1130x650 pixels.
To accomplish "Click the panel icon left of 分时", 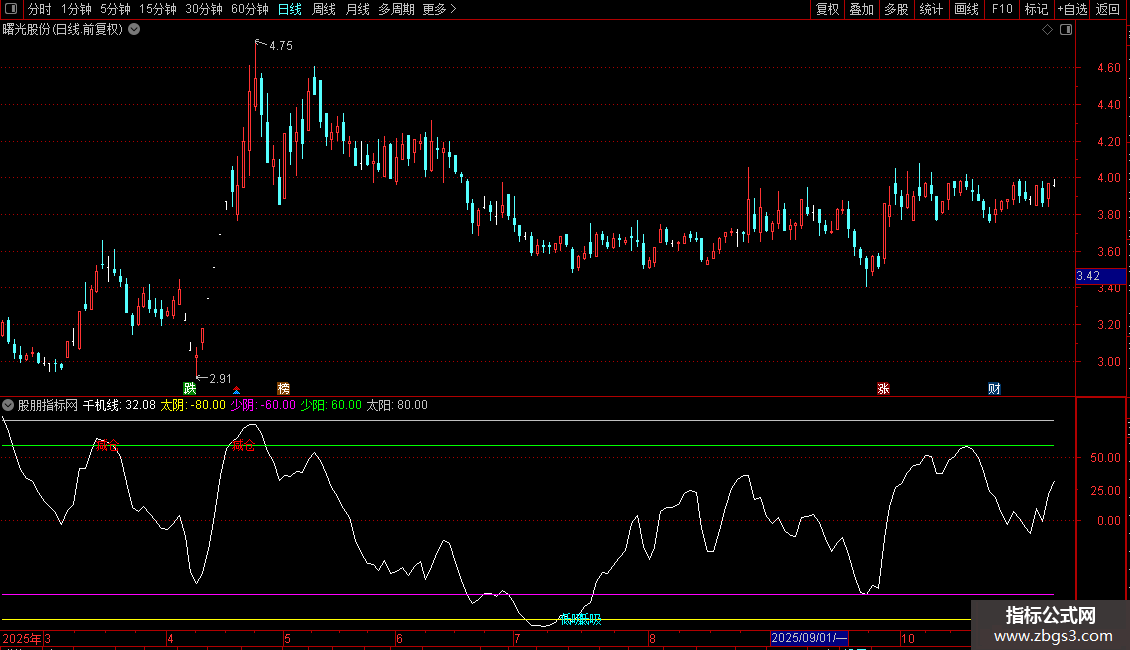I will coord(10,9).
